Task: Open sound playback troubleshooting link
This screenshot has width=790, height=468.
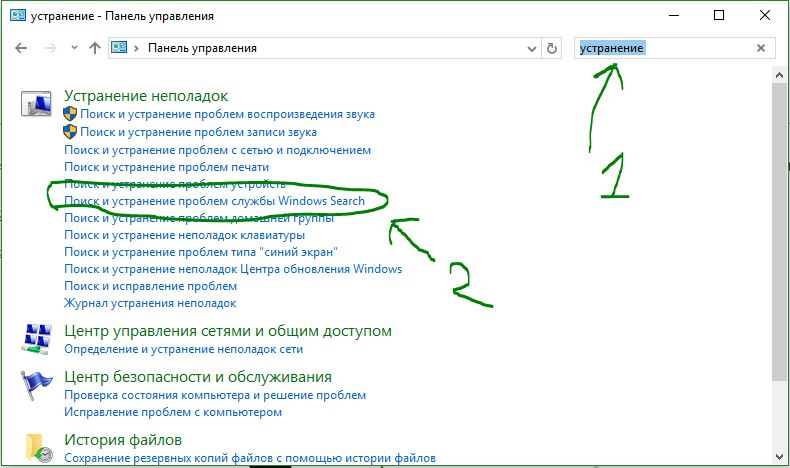Action: [227, 114]
